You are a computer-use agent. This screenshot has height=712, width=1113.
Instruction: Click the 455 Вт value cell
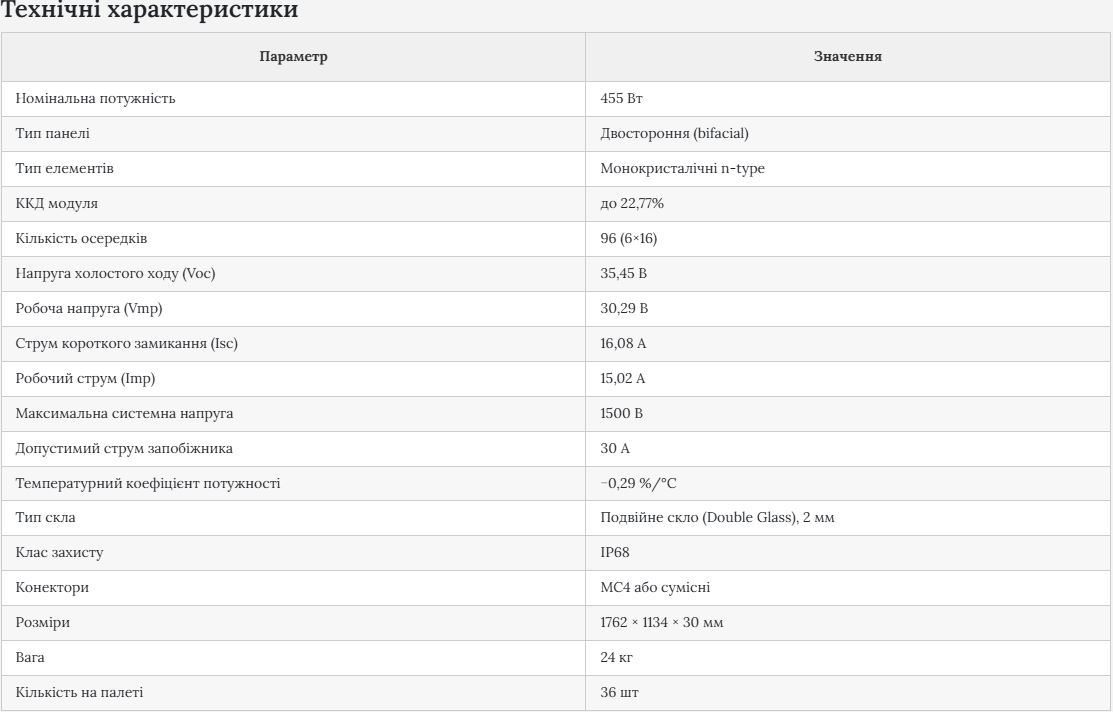pyautogui.click(x=621, y=99)
